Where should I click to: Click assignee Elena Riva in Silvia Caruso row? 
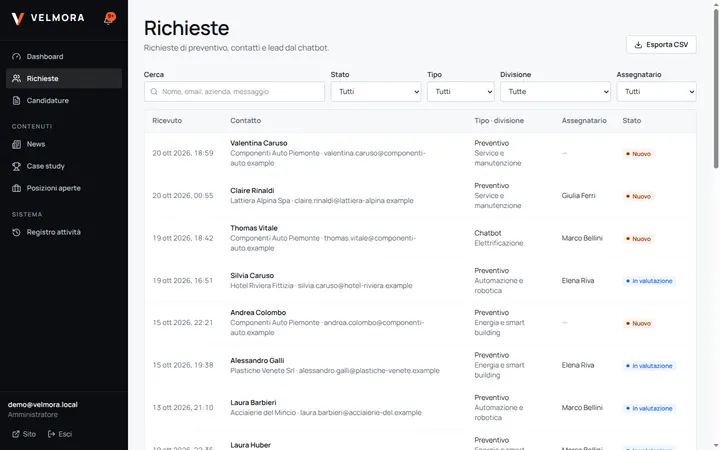tap(578, 281)
